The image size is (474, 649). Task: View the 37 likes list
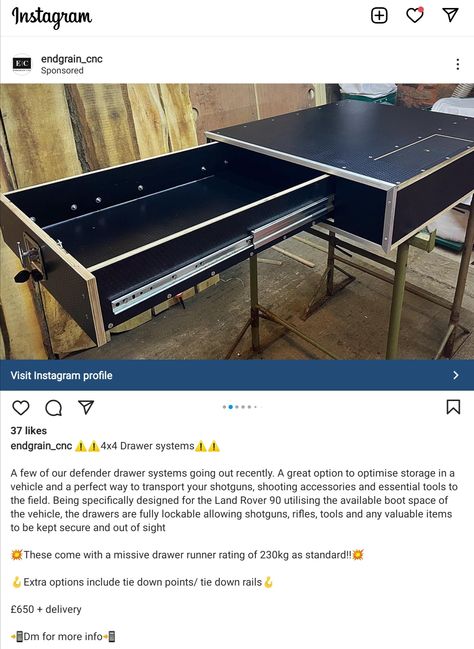point(29,430)
